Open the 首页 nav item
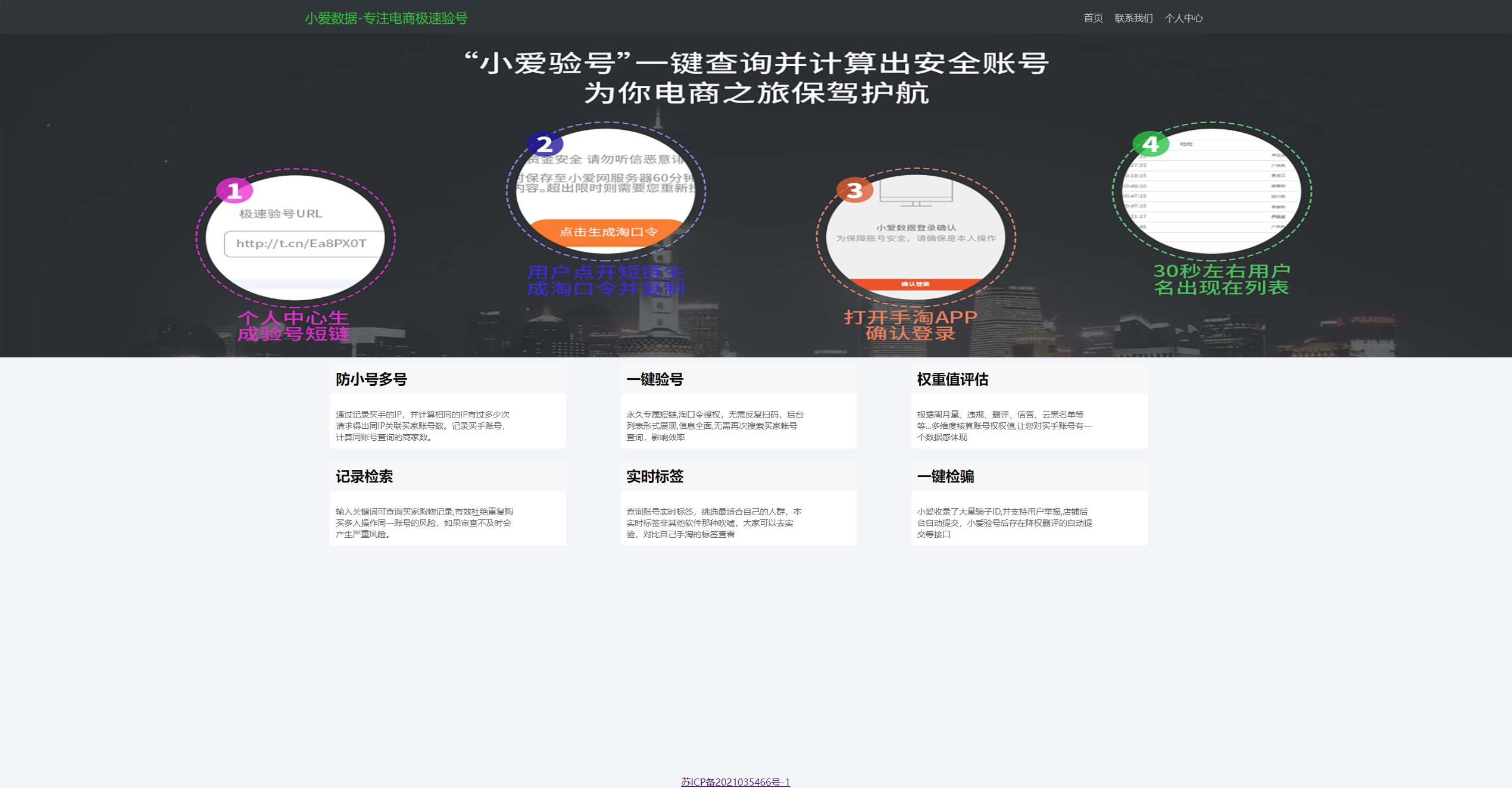Viewport: 1512px width, 788px height. 1093,18
